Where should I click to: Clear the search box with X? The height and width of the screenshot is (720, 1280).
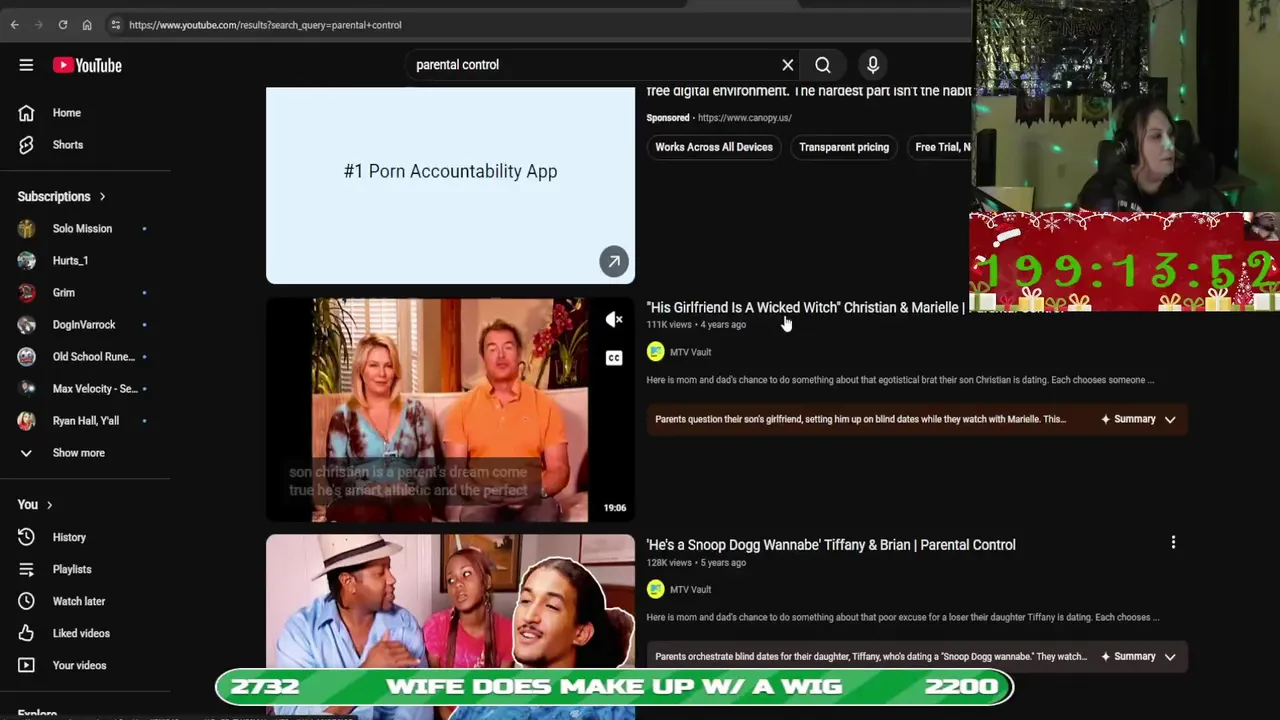tap(788, 65)
